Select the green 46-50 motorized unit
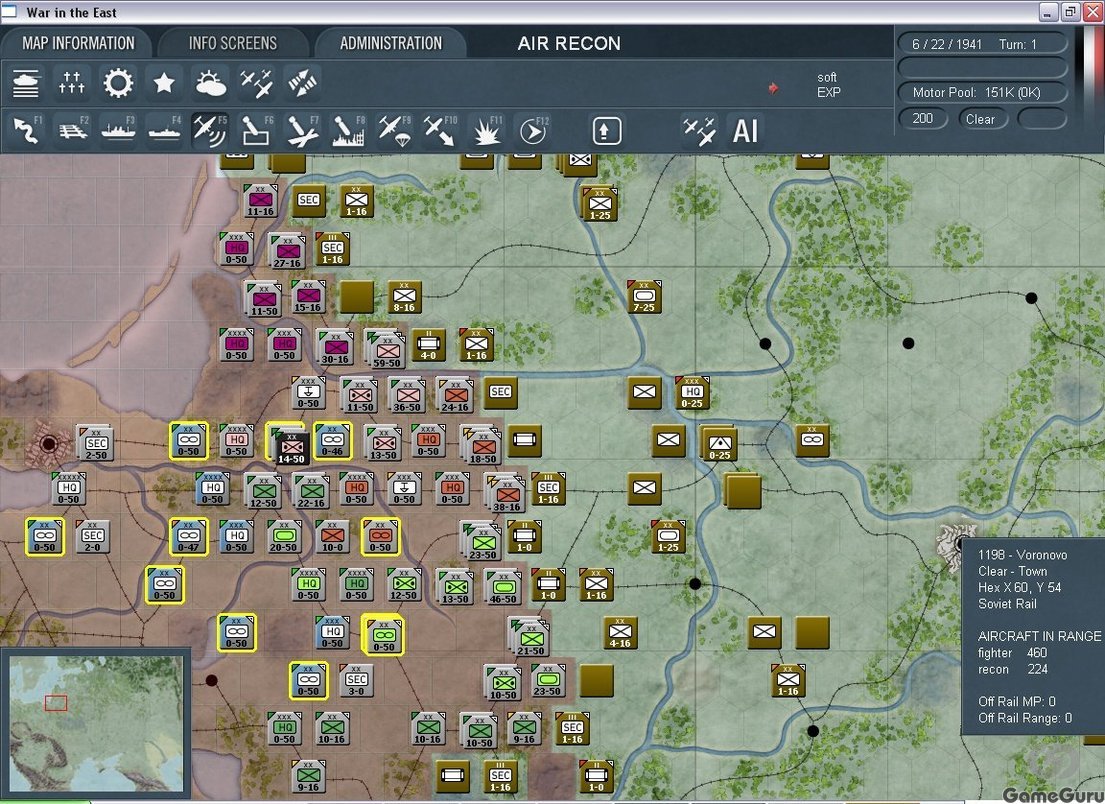The height and width of the screenshot is (804, 1105). tap(502, 587)
